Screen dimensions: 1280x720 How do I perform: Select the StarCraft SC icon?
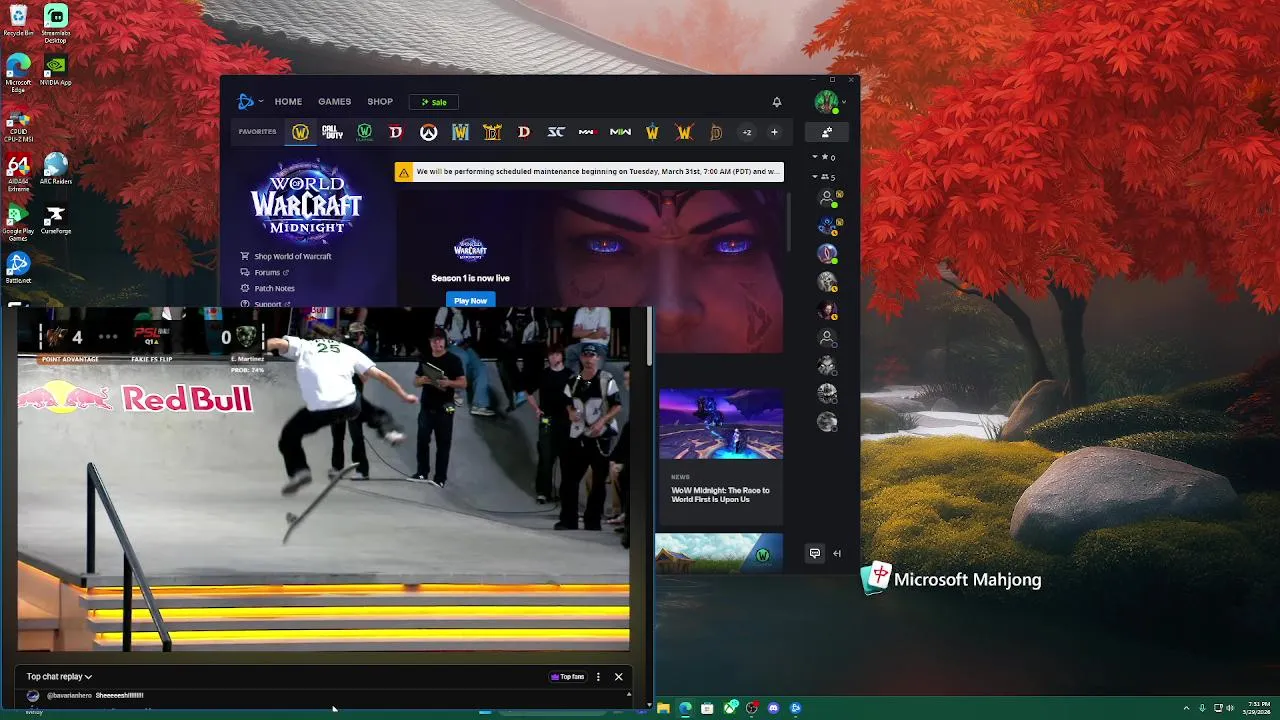[556, 132]
